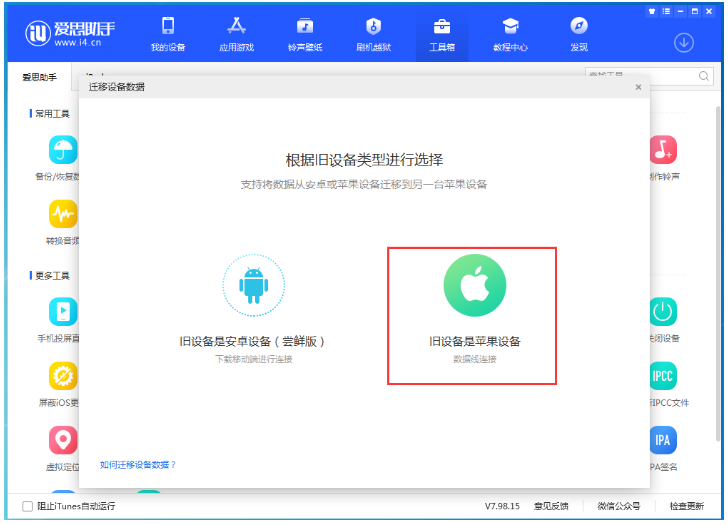This screenshot has width=728, height=524.
Task: Click the 常用工具 section heading
Action: tap(52, 114)
